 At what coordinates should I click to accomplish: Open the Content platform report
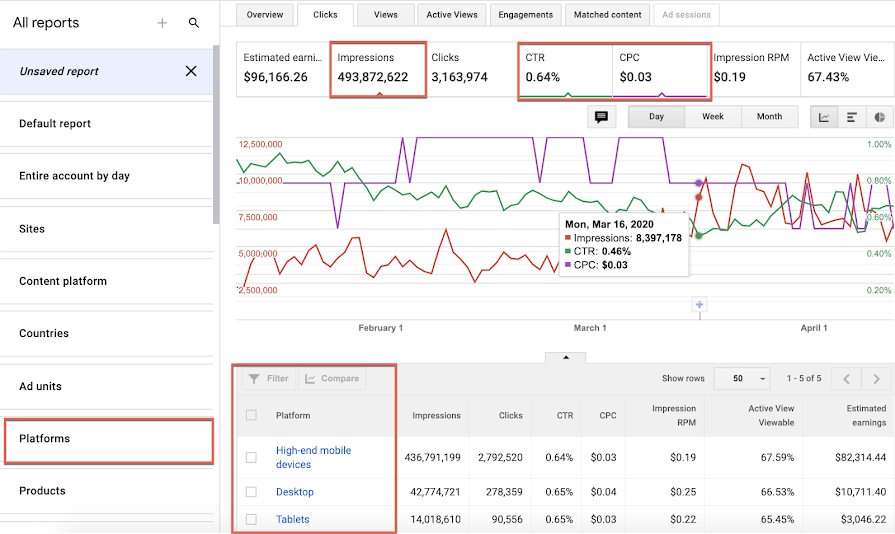[107, 281]
